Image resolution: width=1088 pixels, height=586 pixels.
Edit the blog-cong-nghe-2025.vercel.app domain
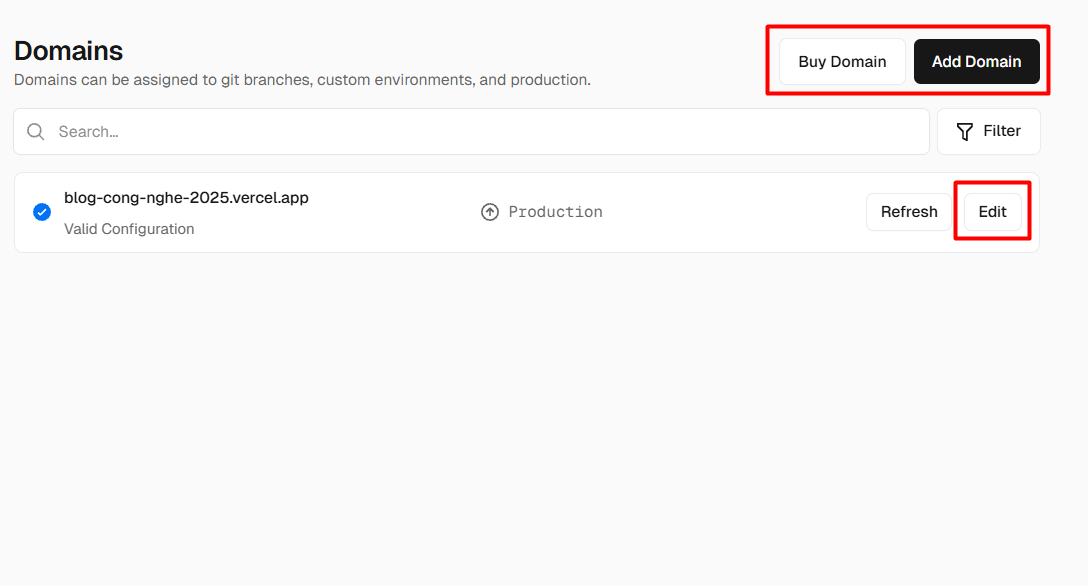point(991,211)
